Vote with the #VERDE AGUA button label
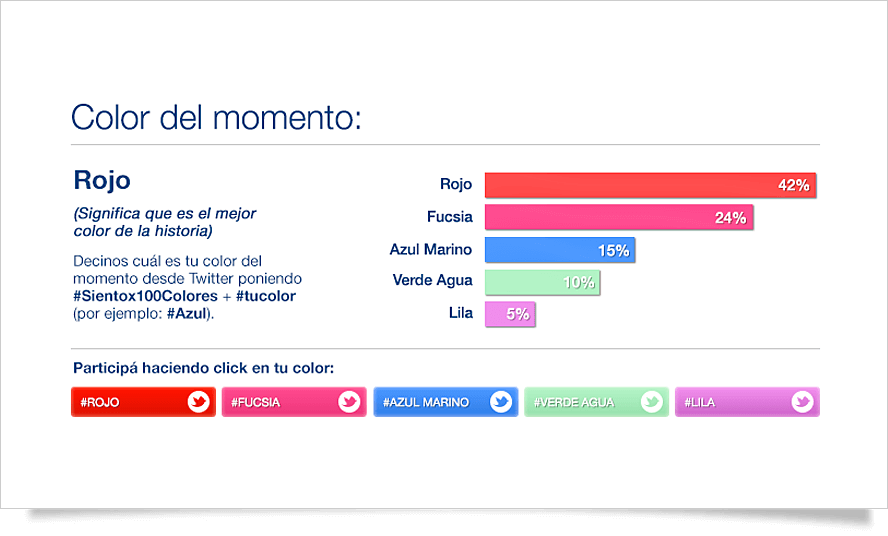The image size is (888, 536). pos(574,402)
